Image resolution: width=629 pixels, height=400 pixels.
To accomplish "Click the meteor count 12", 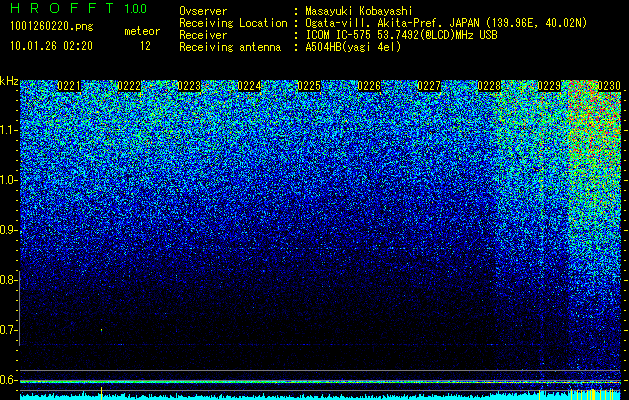I will point(145,46).
